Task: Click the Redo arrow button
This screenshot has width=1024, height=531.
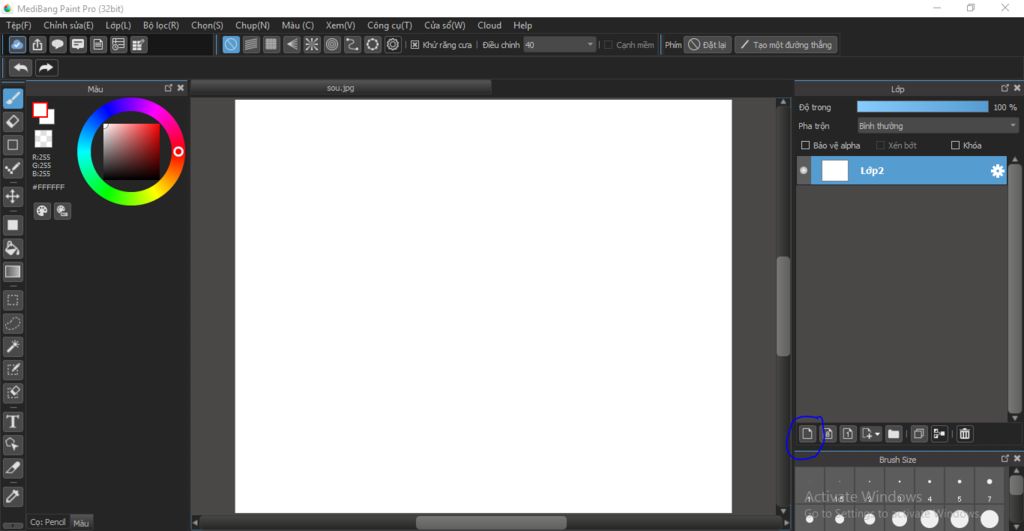Action: [x=46, y=67]
